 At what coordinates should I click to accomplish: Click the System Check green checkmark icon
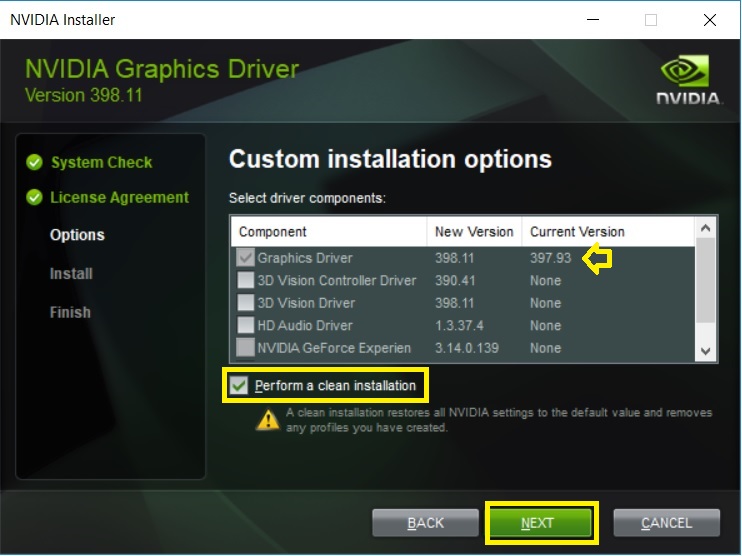pos(35,162)
